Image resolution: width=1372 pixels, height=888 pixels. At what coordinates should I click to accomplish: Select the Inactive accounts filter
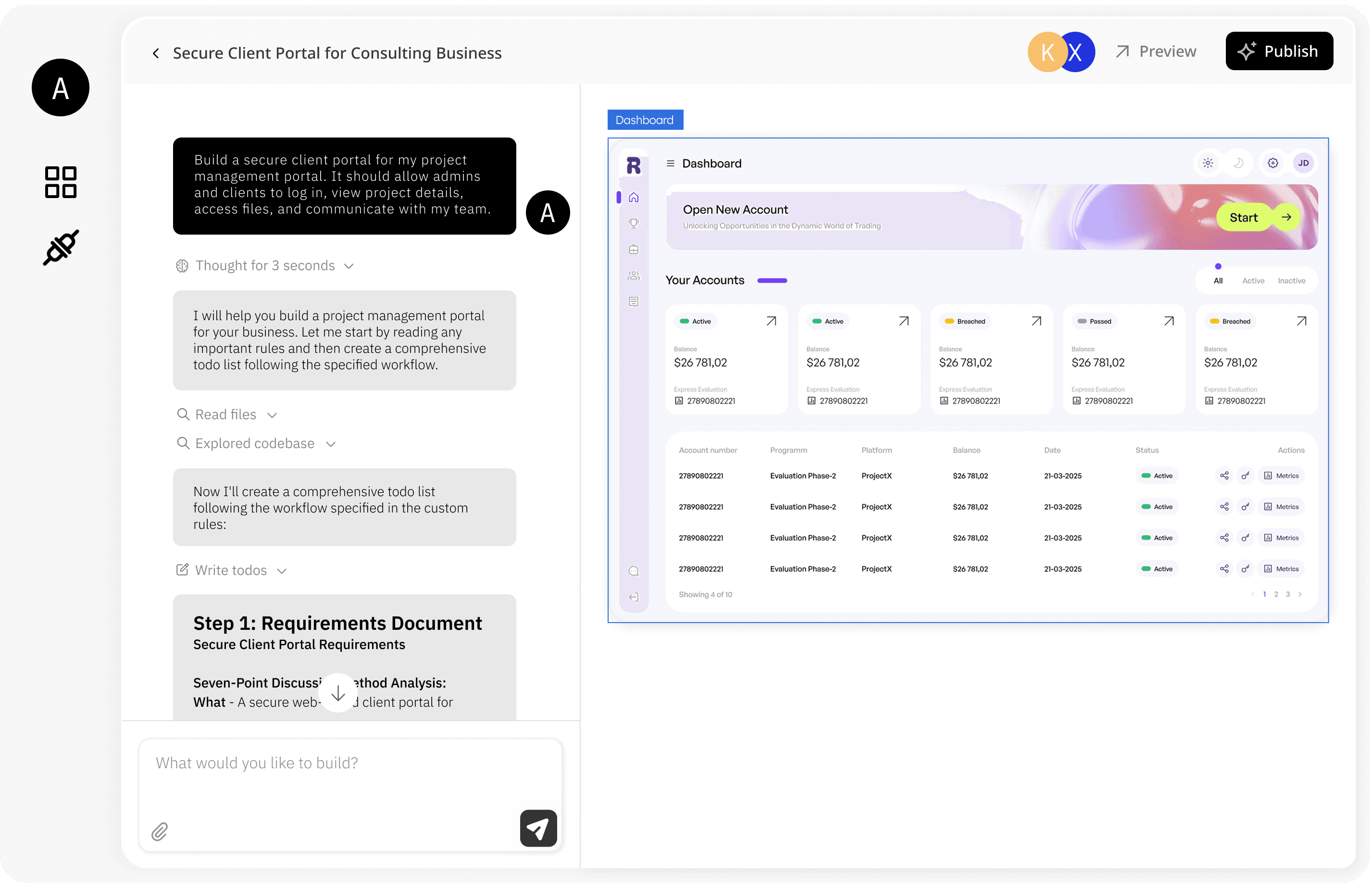point(1291,281)
